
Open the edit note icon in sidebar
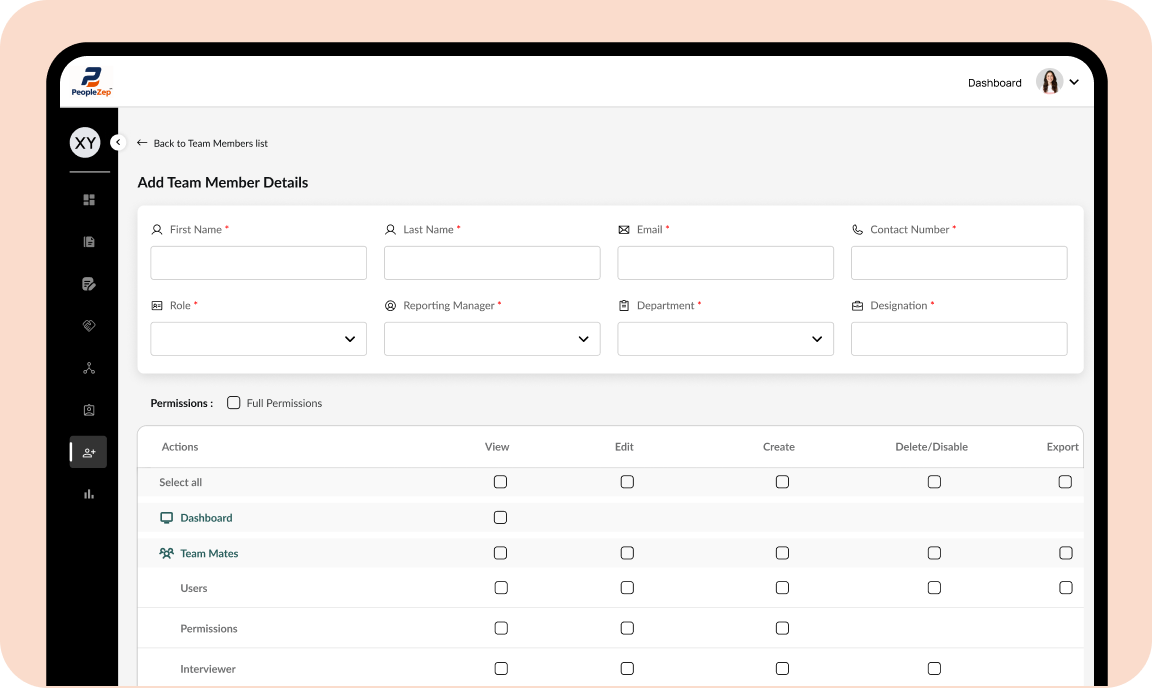89,284
